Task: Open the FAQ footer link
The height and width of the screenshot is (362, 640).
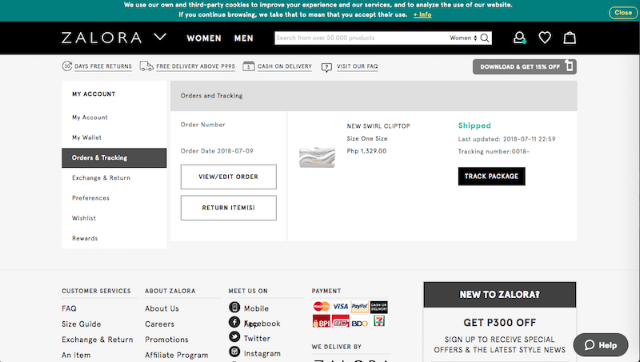Action: tap(69, 309)
